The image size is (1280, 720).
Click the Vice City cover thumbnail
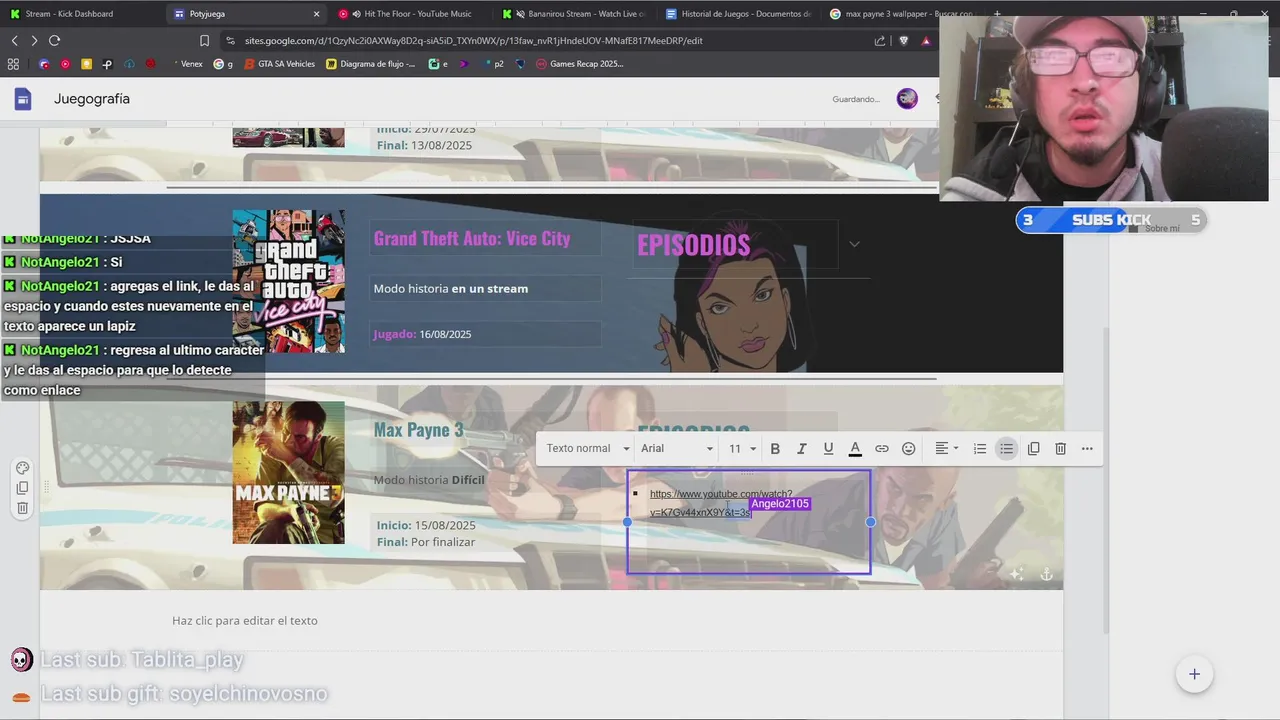pyautogui.click(x=288, y=281)
